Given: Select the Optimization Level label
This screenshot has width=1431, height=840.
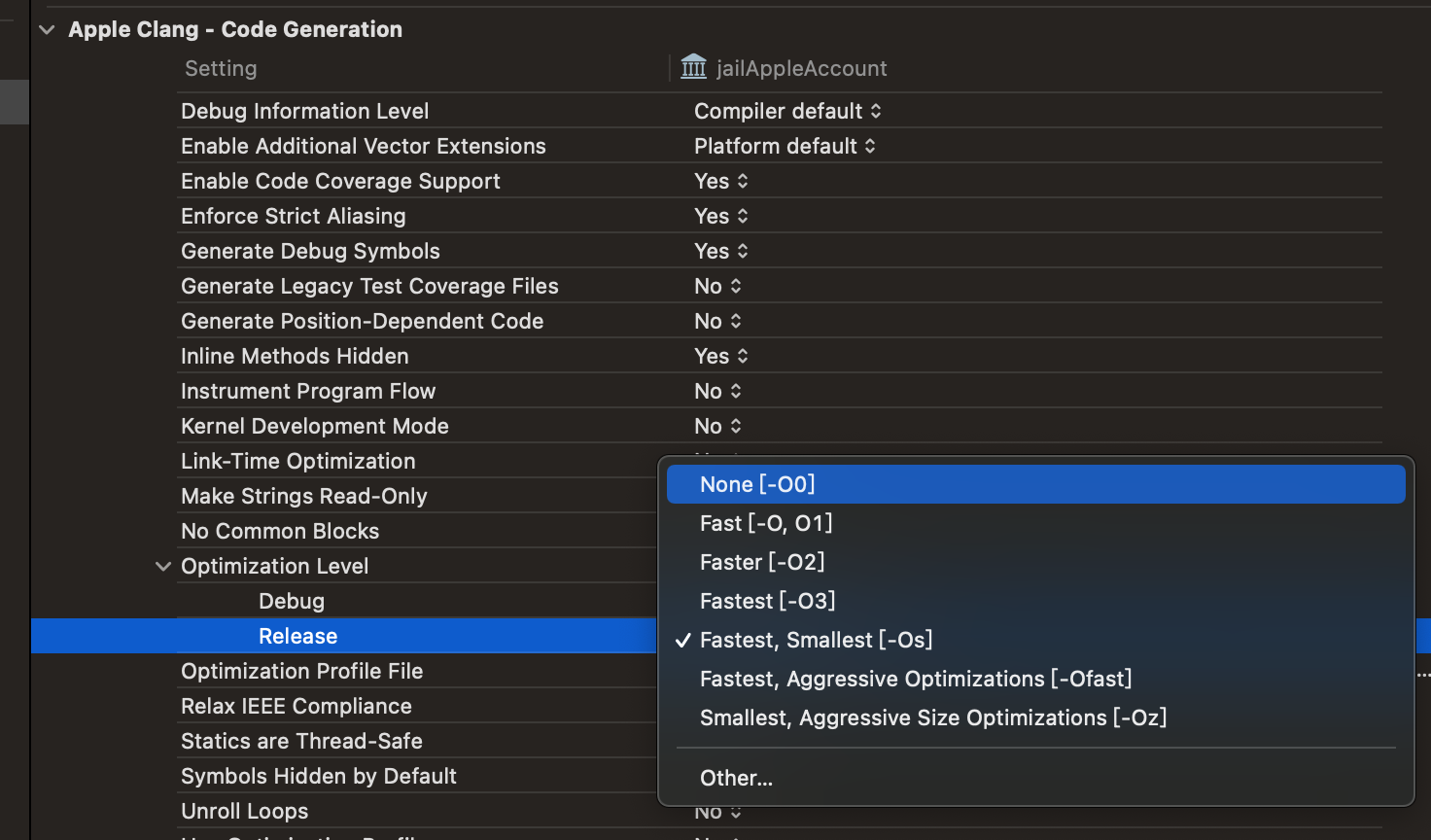Looking at the screenshot, I should (x=275, y=566).
